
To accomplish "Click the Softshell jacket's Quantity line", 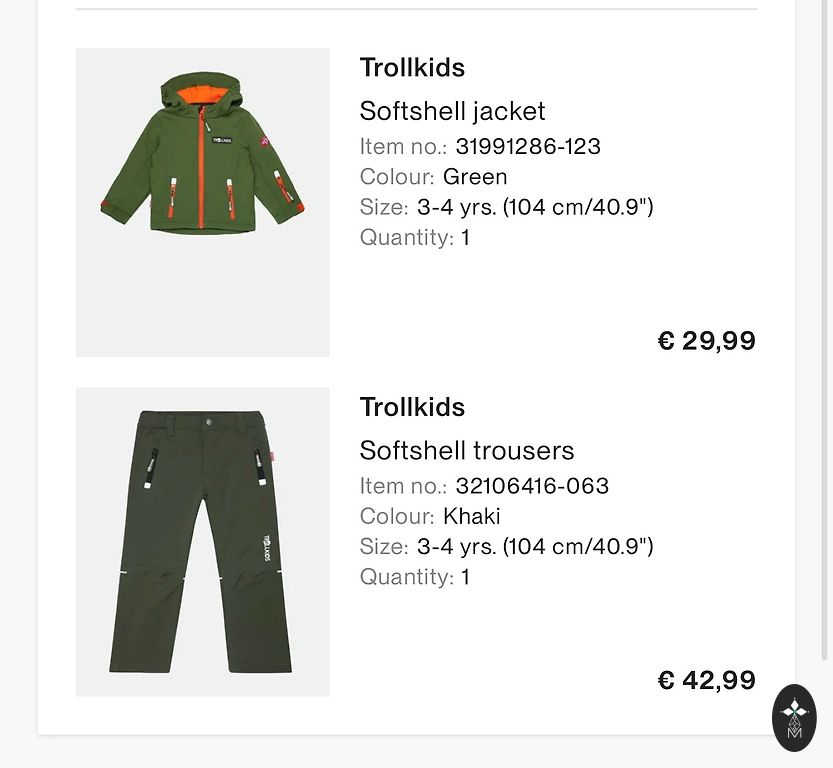I will pos(414,237).
